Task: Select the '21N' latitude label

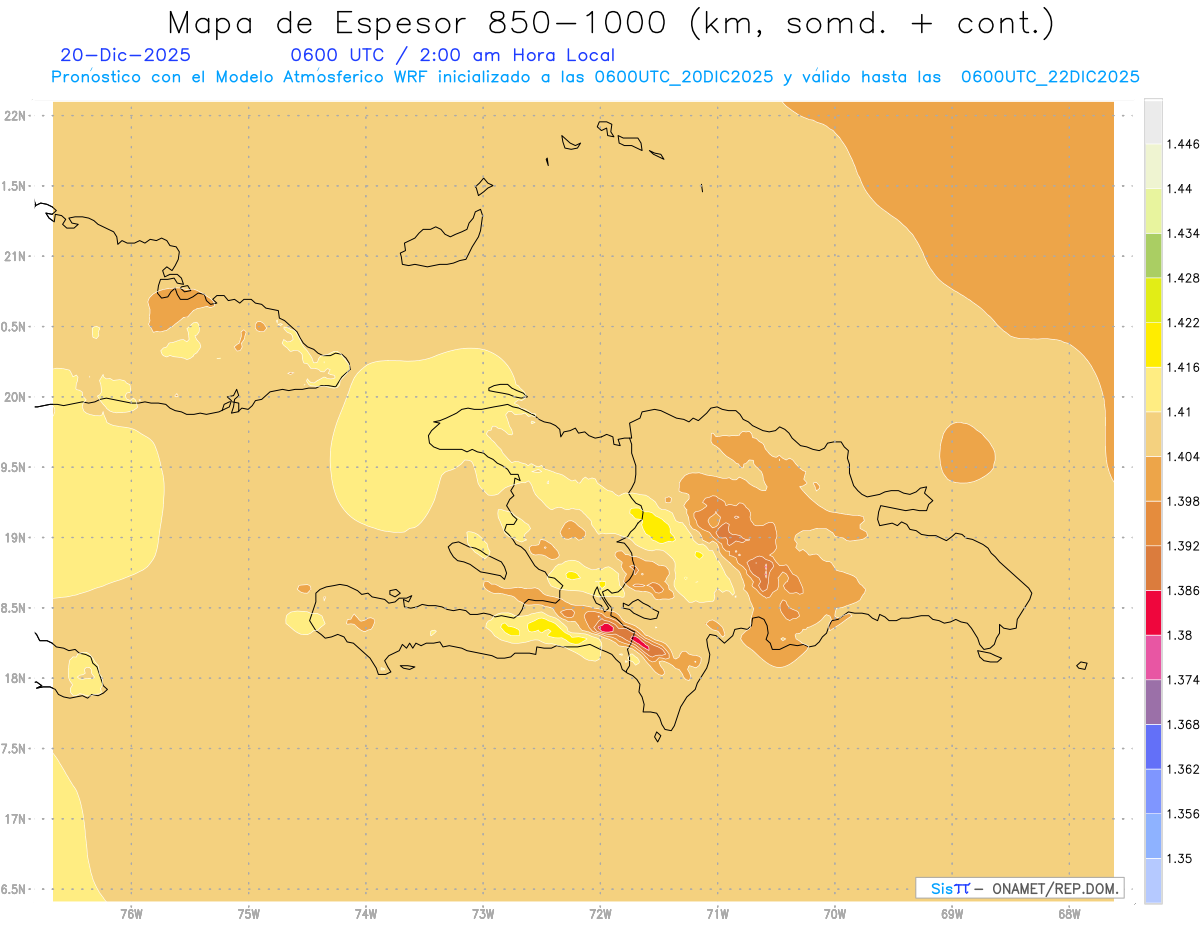Action: click(15, 256)
